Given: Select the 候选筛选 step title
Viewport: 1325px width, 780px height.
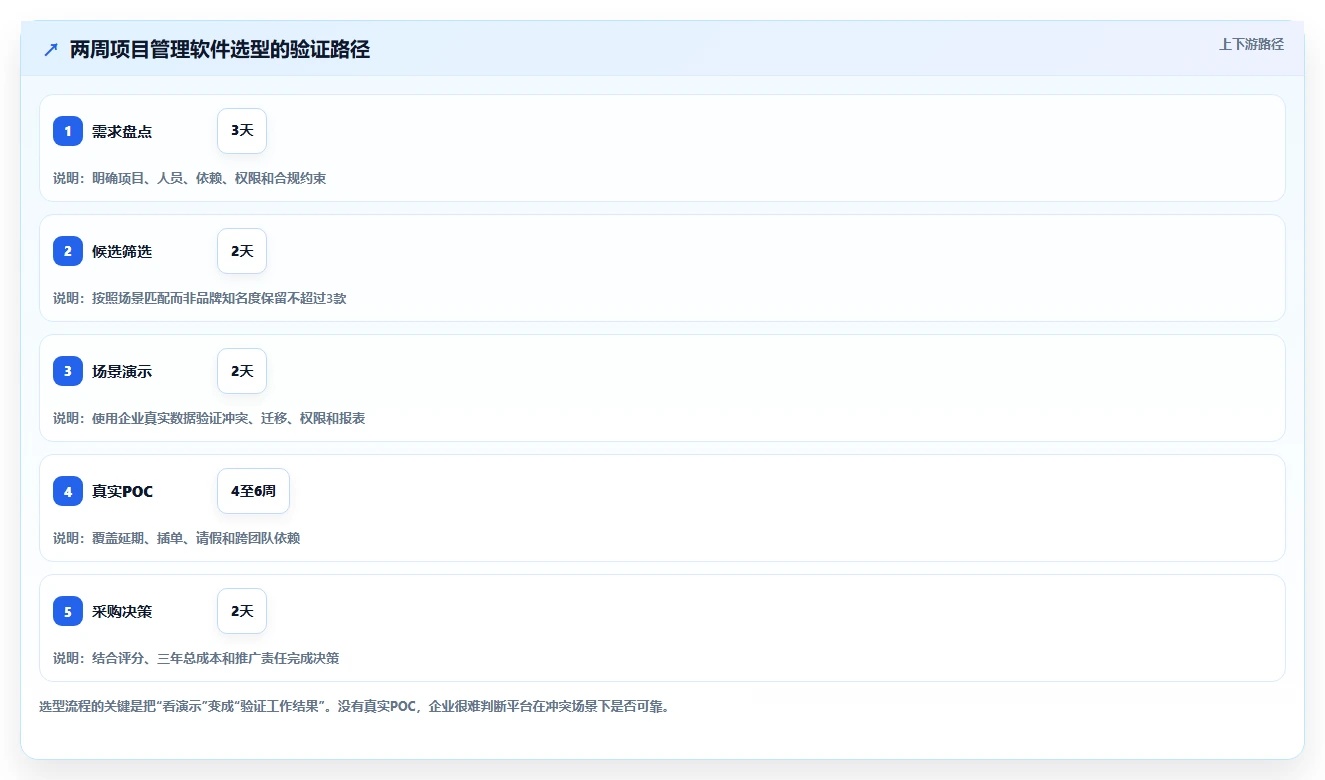Looking at the screenshot, I should coord(122,251).
